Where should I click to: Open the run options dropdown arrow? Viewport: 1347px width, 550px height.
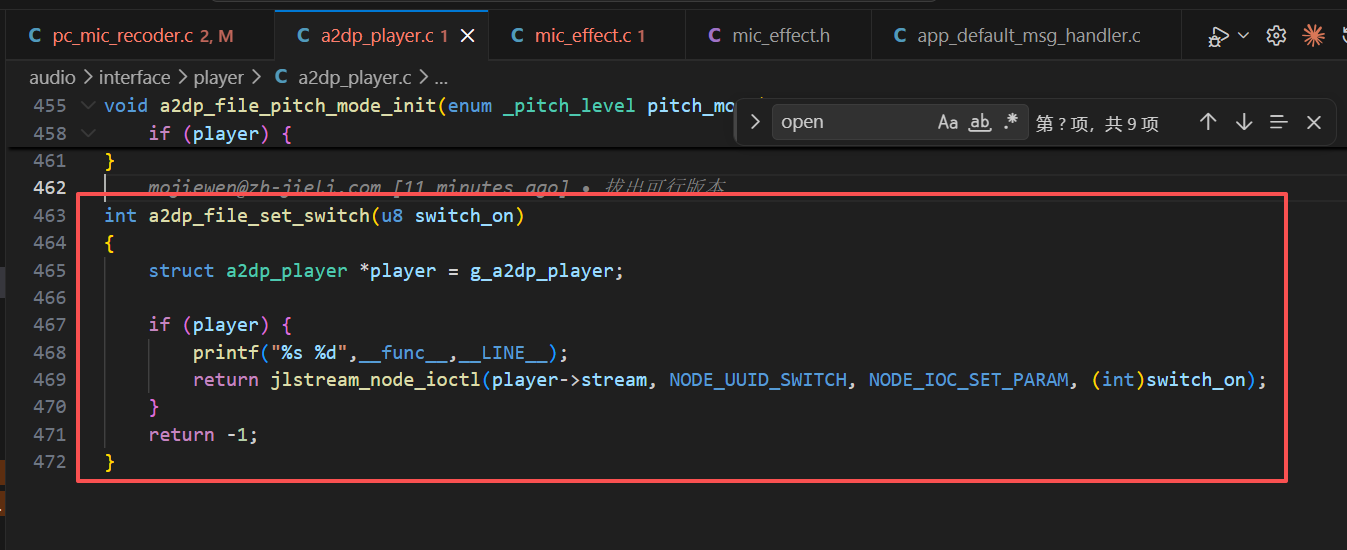click(x=1243, y=36)
